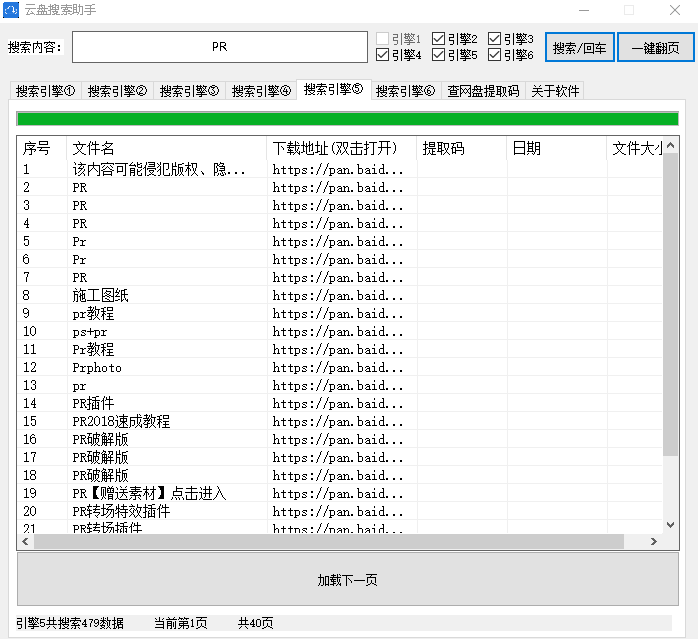Toggle the 引擎4 checkbox
Screen dimensions: 698x639
tap(382, 55)
